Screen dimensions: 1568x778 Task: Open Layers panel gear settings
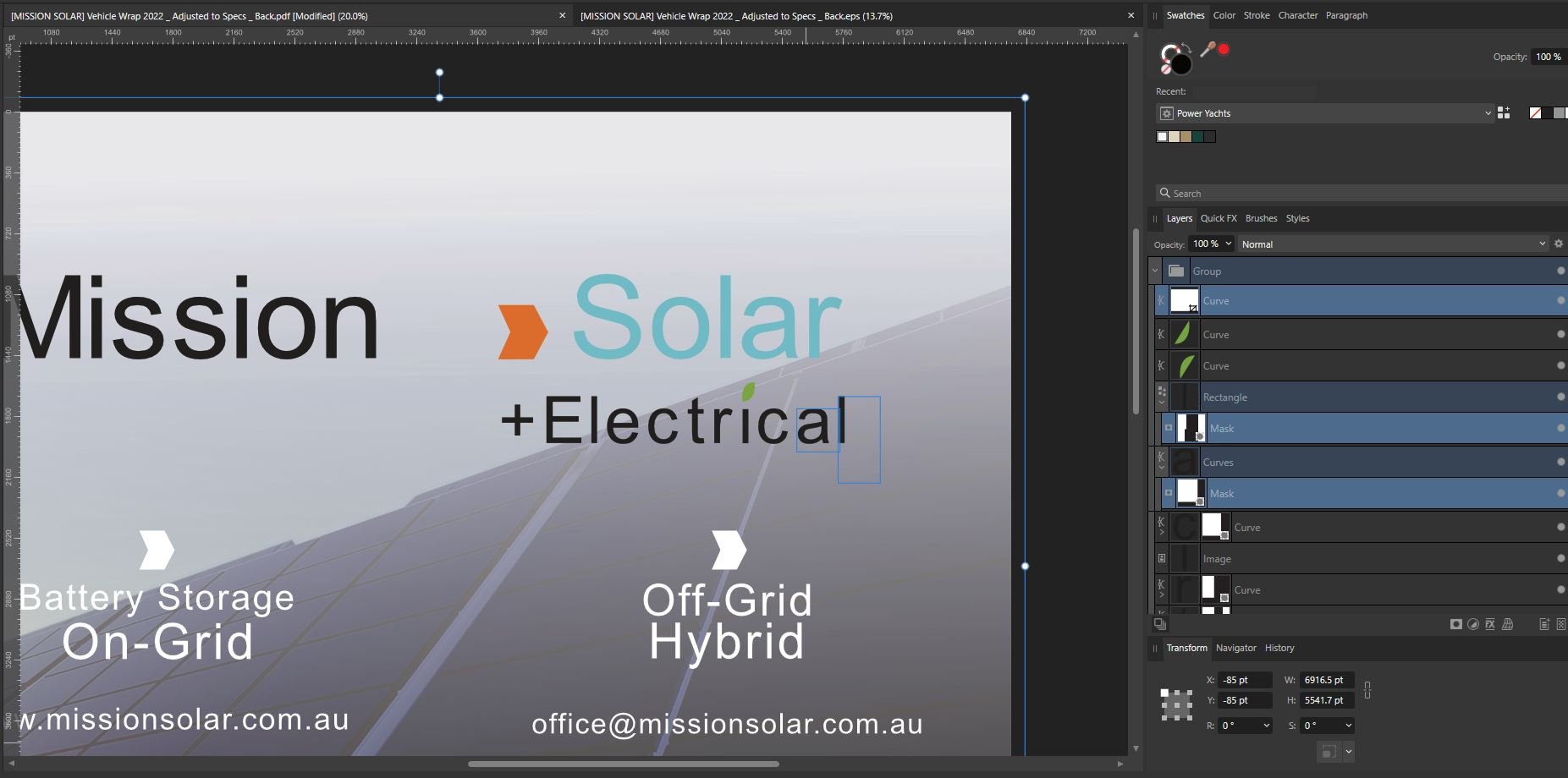[x=1559, y=244]
